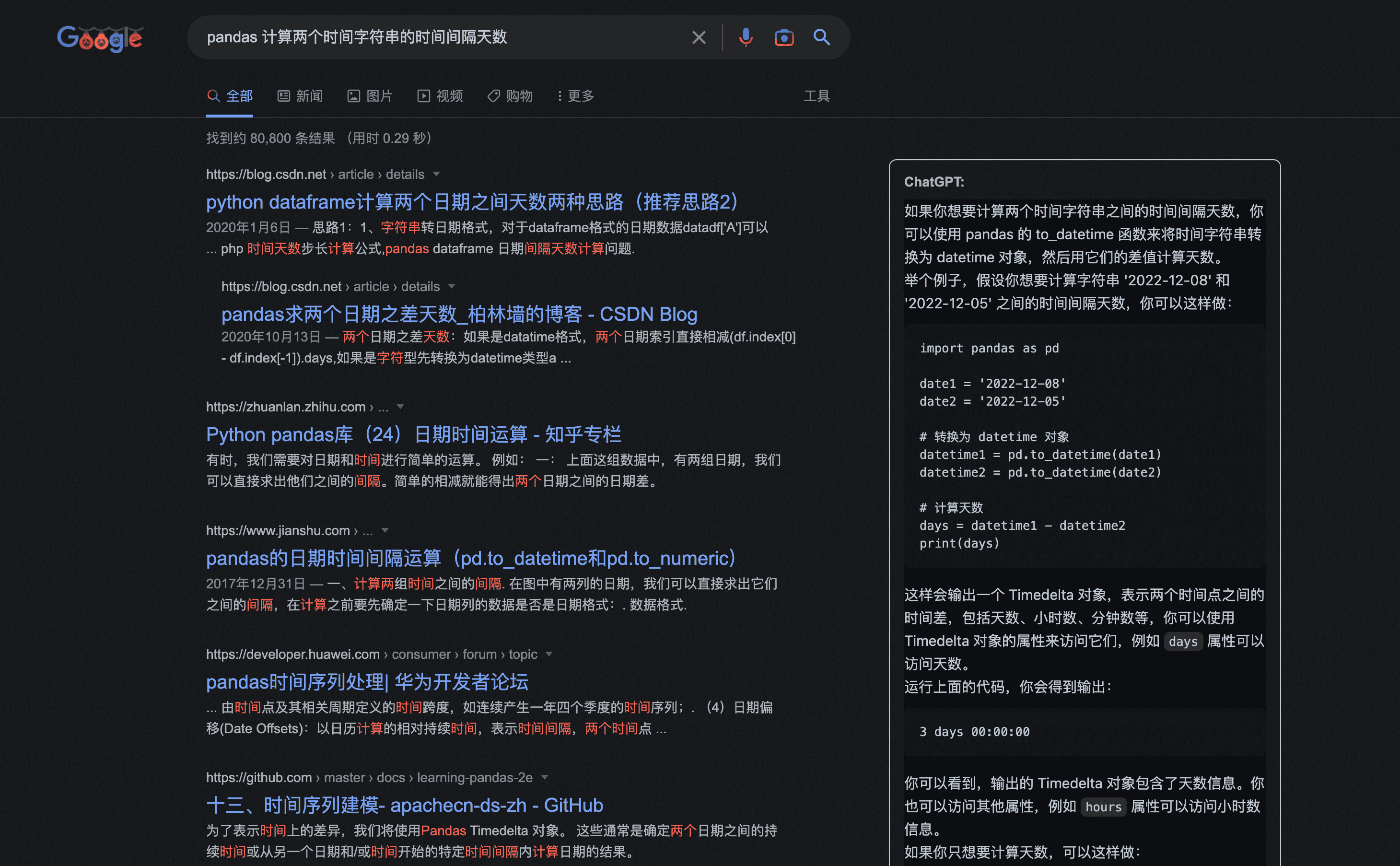Start voice search with microphone icon
The width and height of the screenshot is (1400, 866).
(746, 38)
